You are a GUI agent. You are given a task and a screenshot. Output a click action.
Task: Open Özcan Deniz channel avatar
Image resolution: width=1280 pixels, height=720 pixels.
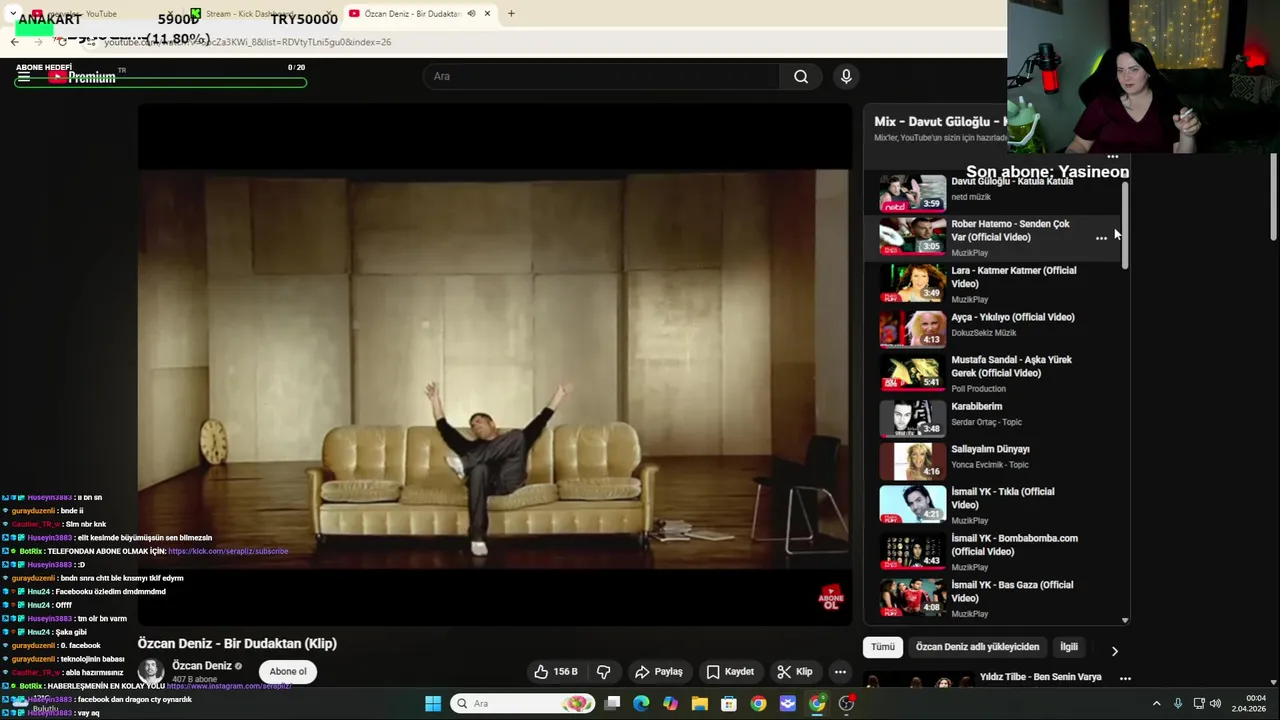click(x=151, y=672)
